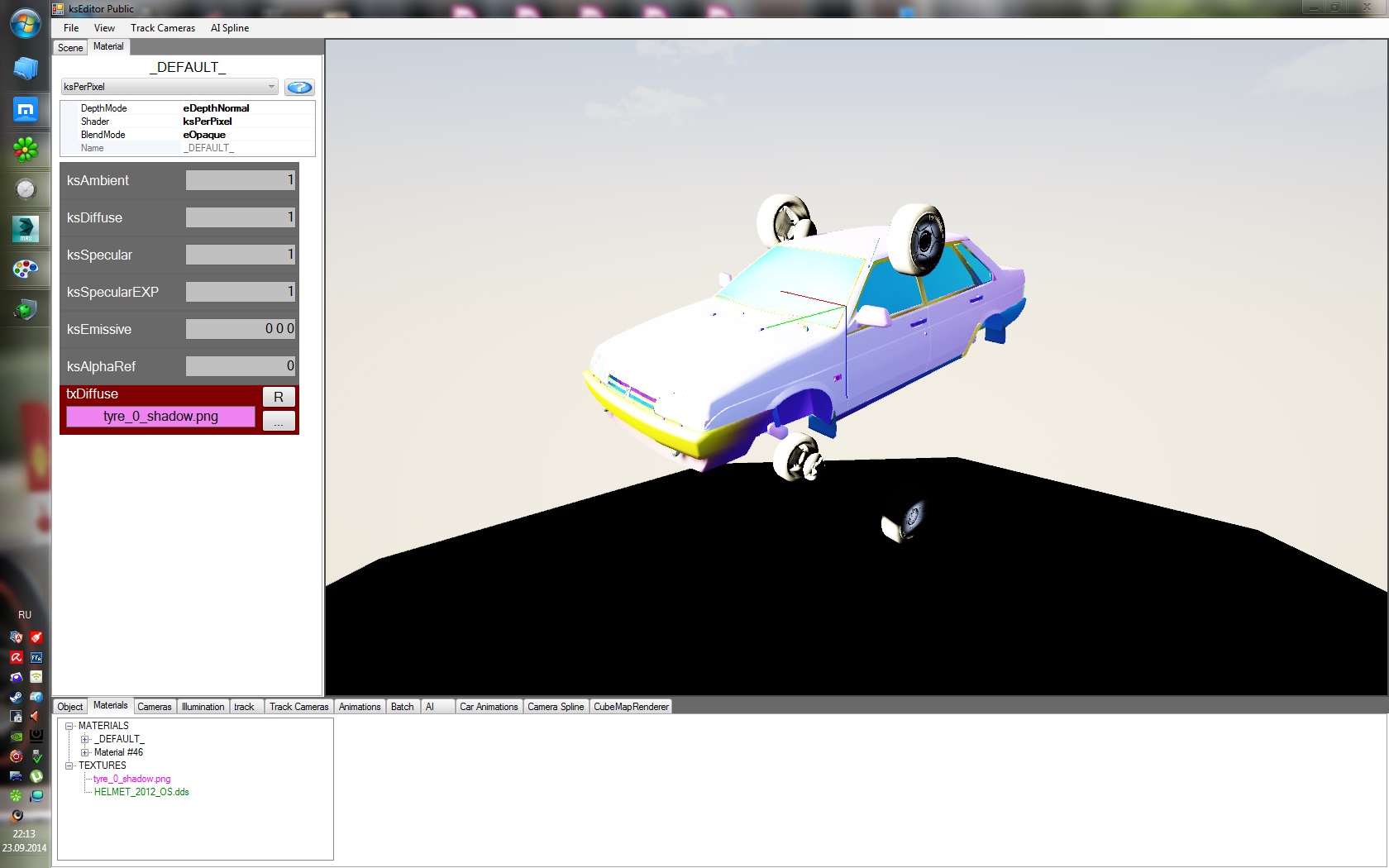Click the uTorrent icon in system tray
The image size is (1389, 868).
36,776
